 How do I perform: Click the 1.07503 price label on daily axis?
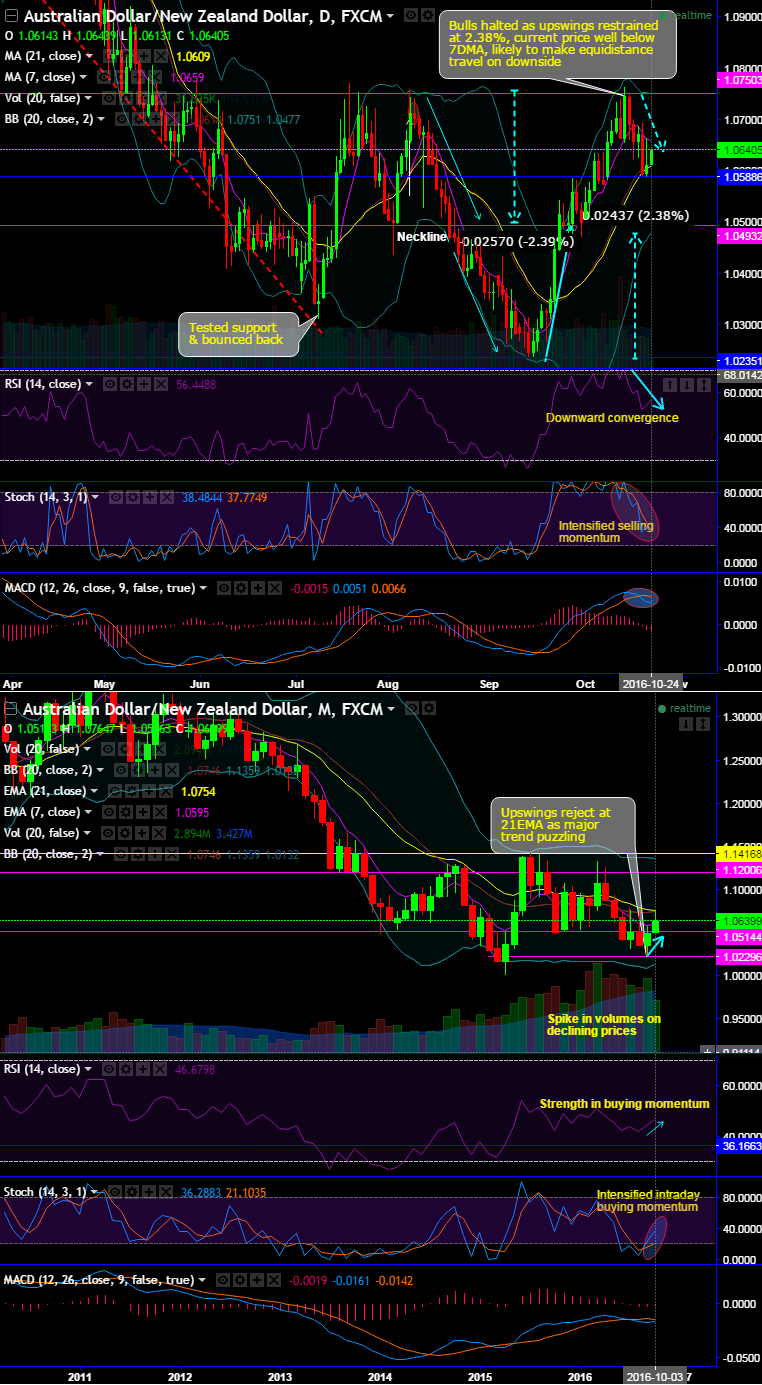[x=739, y=78]
